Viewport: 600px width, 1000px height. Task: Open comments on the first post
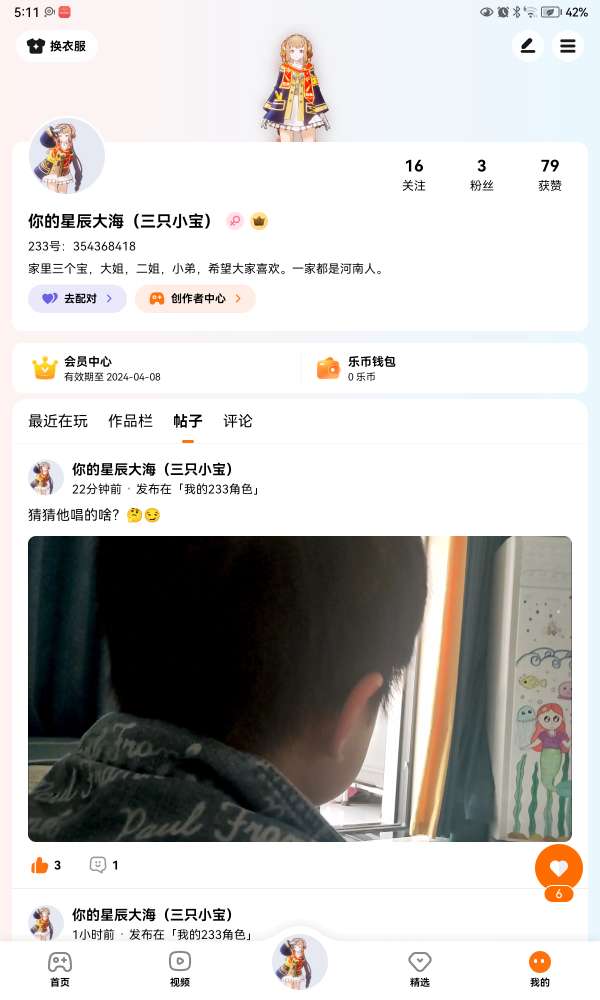point(98,865)
